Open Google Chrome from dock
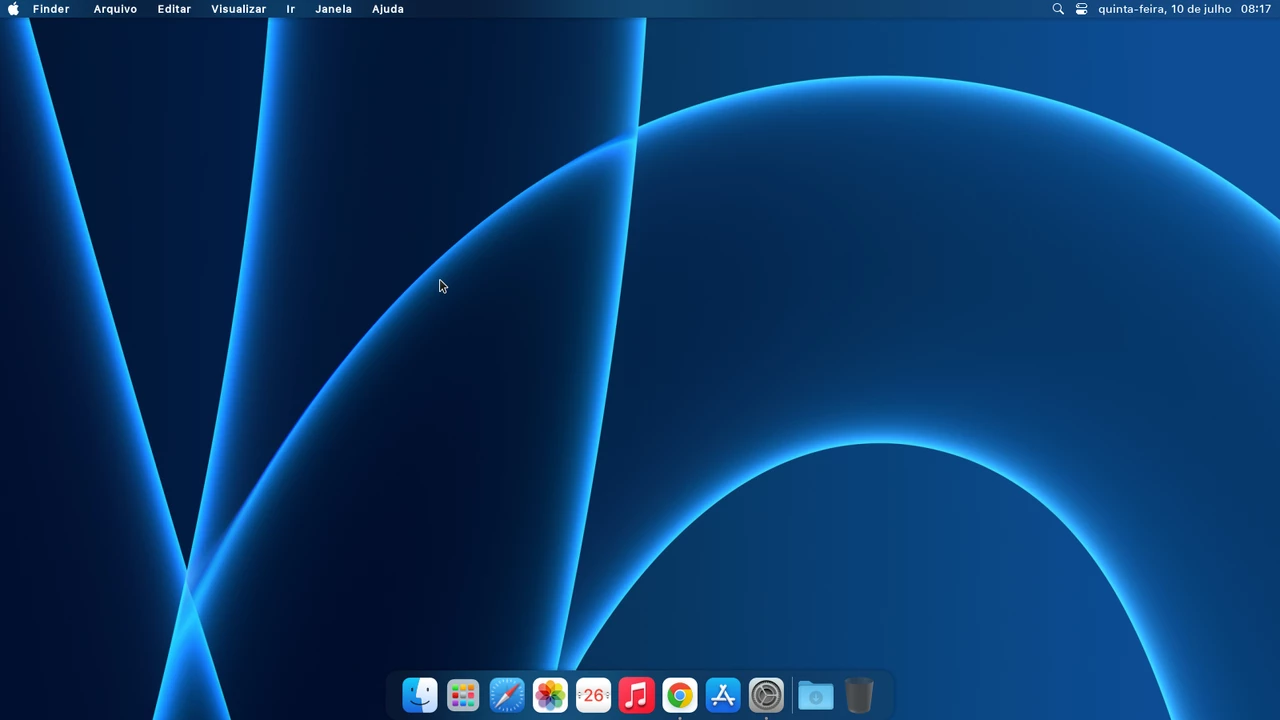The image size is (1280, 720). [x=680, y=695]
